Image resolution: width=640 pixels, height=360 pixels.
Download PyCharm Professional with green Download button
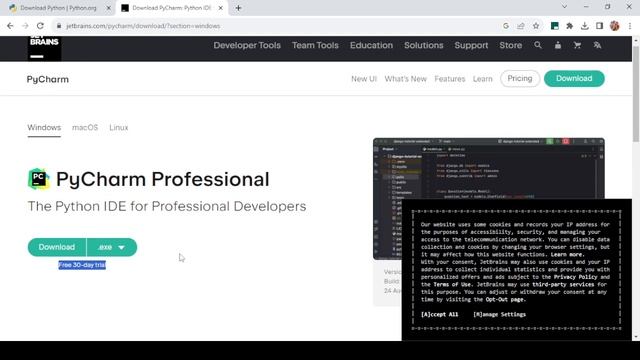57,247
